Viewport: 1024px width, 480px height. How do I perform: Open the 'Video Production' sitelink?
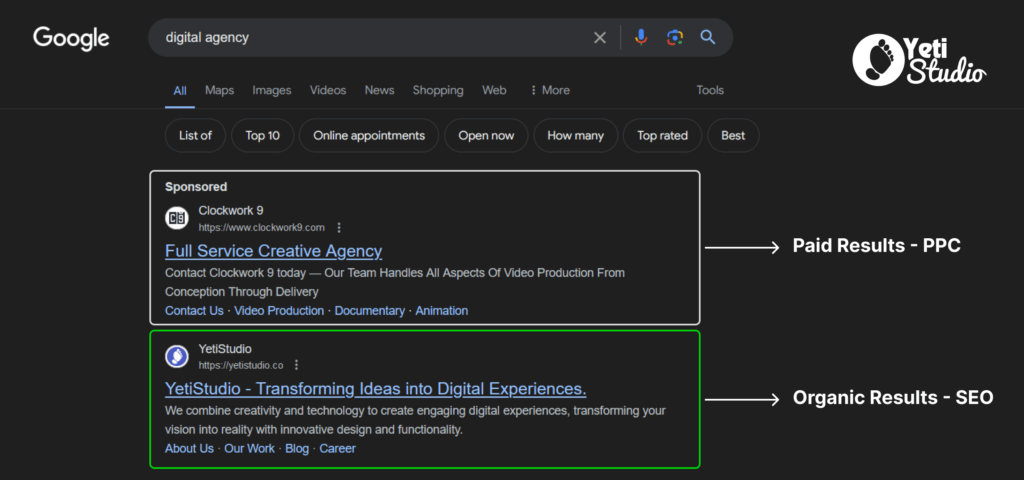(x=279, y=311)
